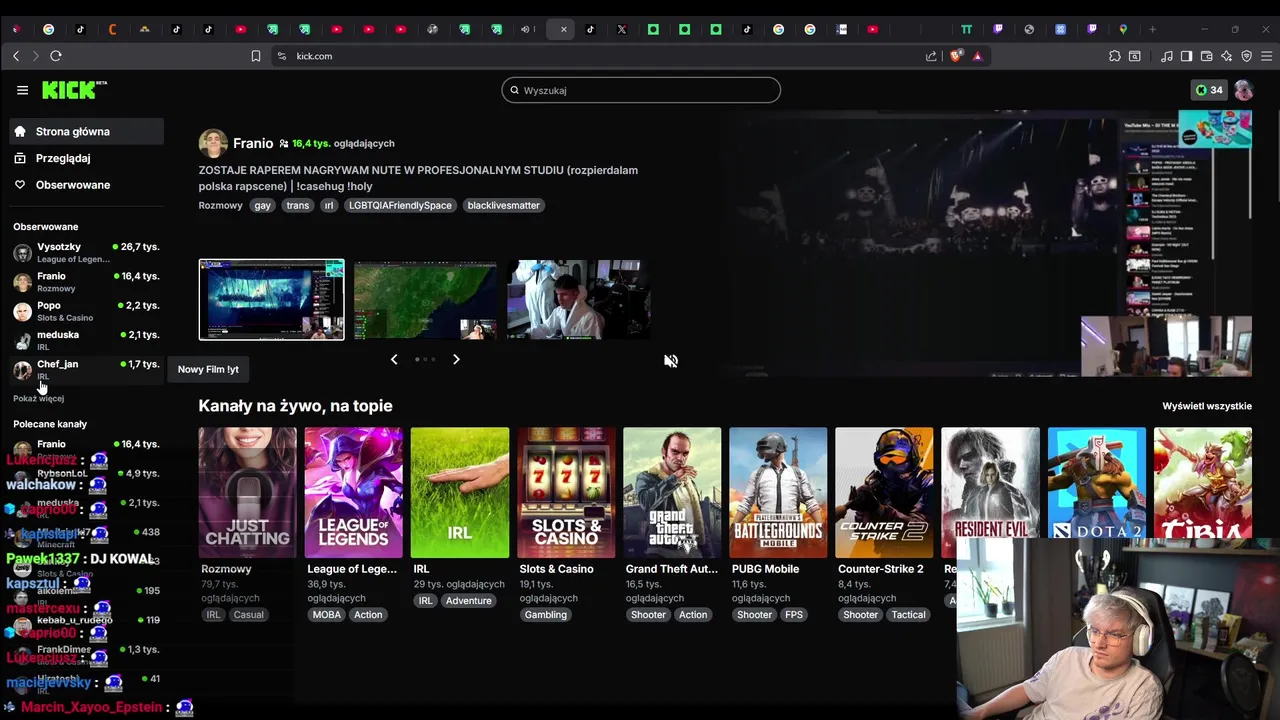
Task: Switch to the green TT tab
Action: [x=966, y=29]
